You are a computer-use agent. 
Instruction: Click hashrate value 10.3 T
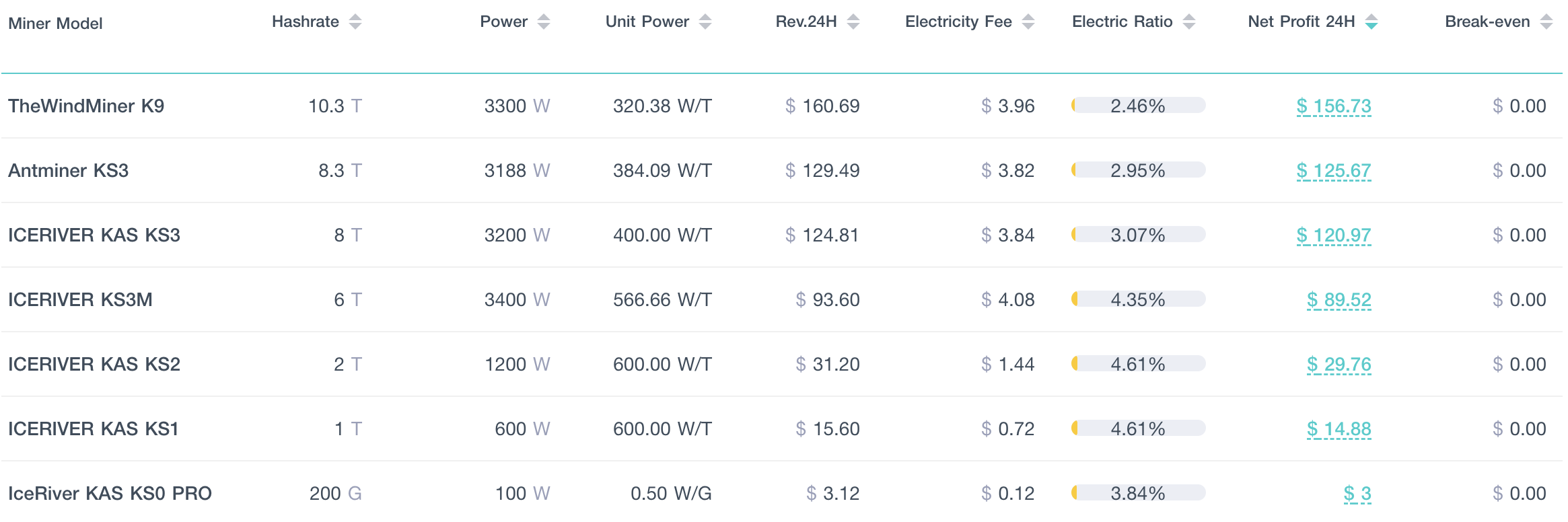335,106
